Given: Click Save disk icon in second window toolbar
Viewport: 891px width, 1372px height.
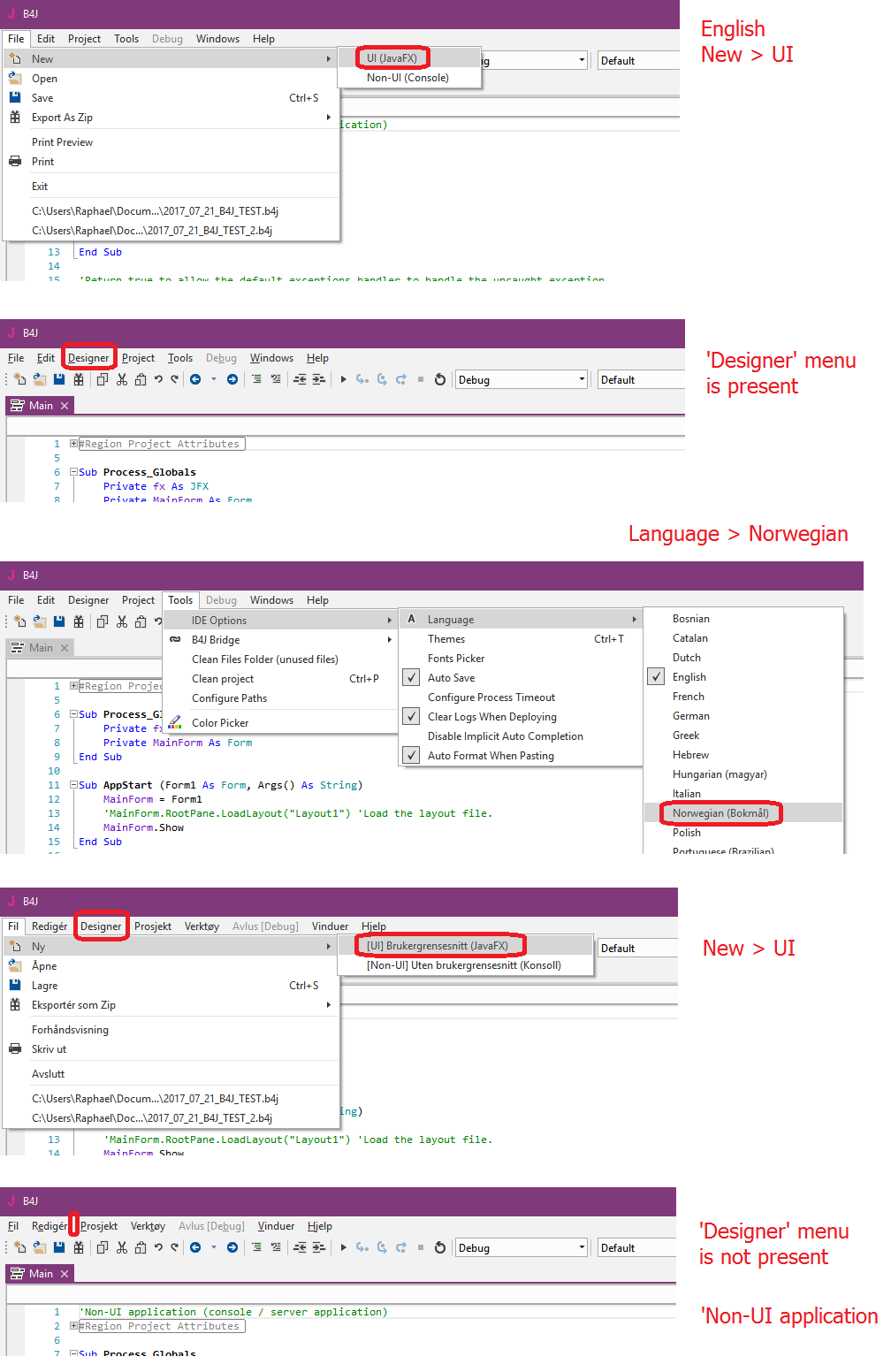Looking at the screenshot, I should point(59,379).
